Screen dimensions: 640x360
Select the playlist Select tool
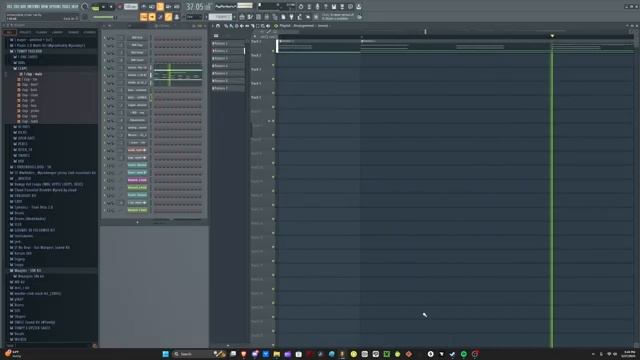258,26
